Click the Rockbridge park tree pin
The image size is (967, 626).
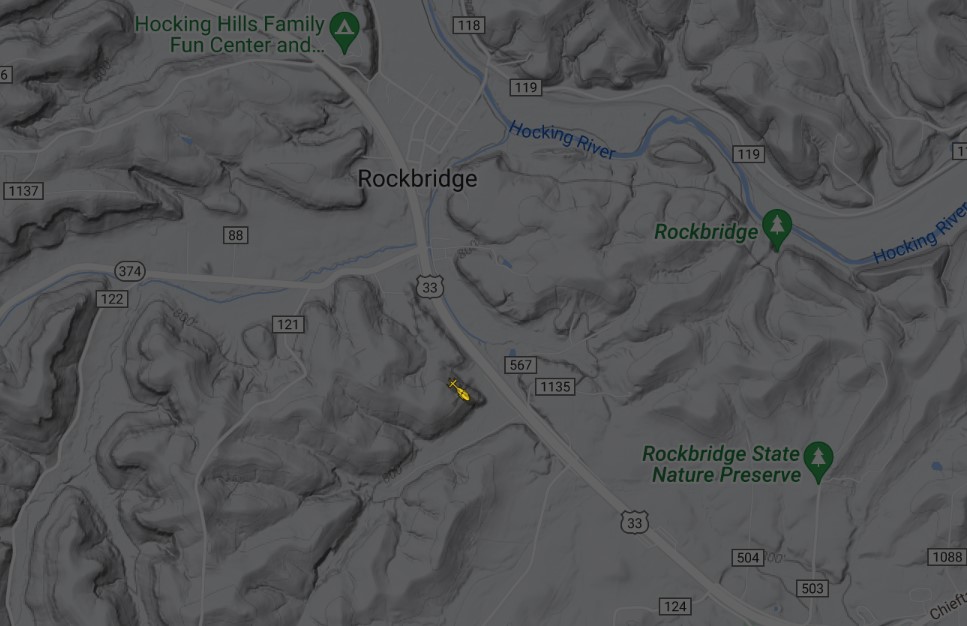(x=777, y=229)
